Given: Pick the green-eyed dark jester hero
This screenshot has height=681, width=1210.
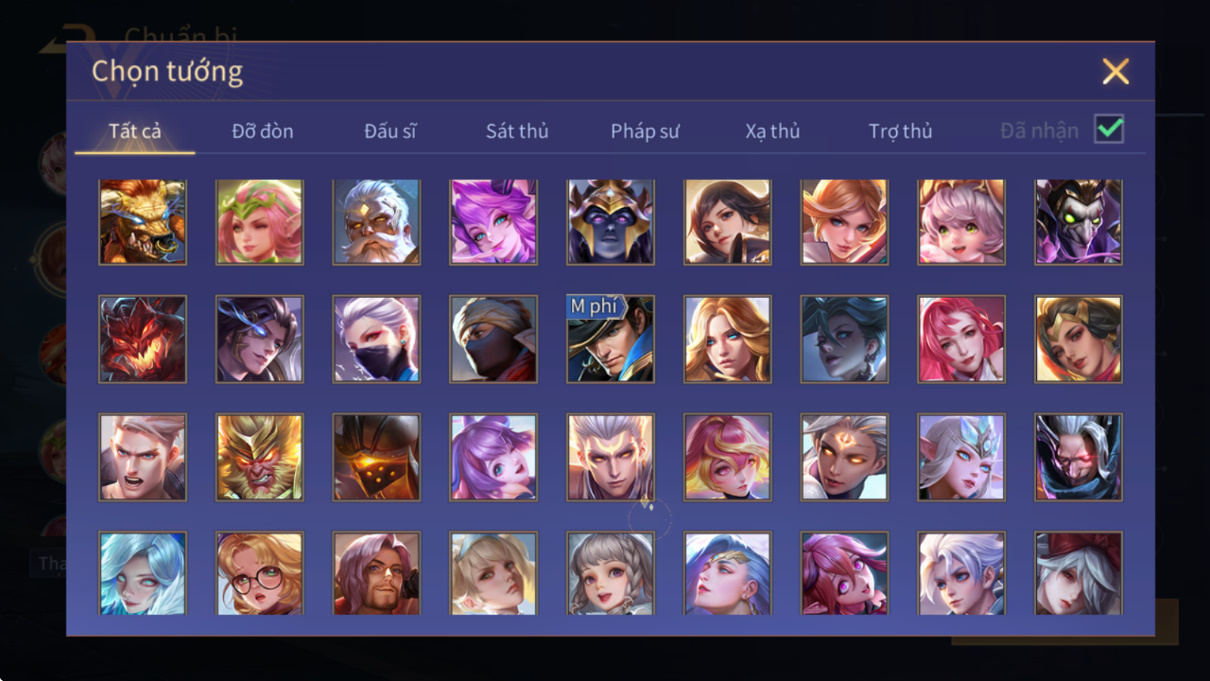Looking at the screenshot, I should tap(1078, 222).
